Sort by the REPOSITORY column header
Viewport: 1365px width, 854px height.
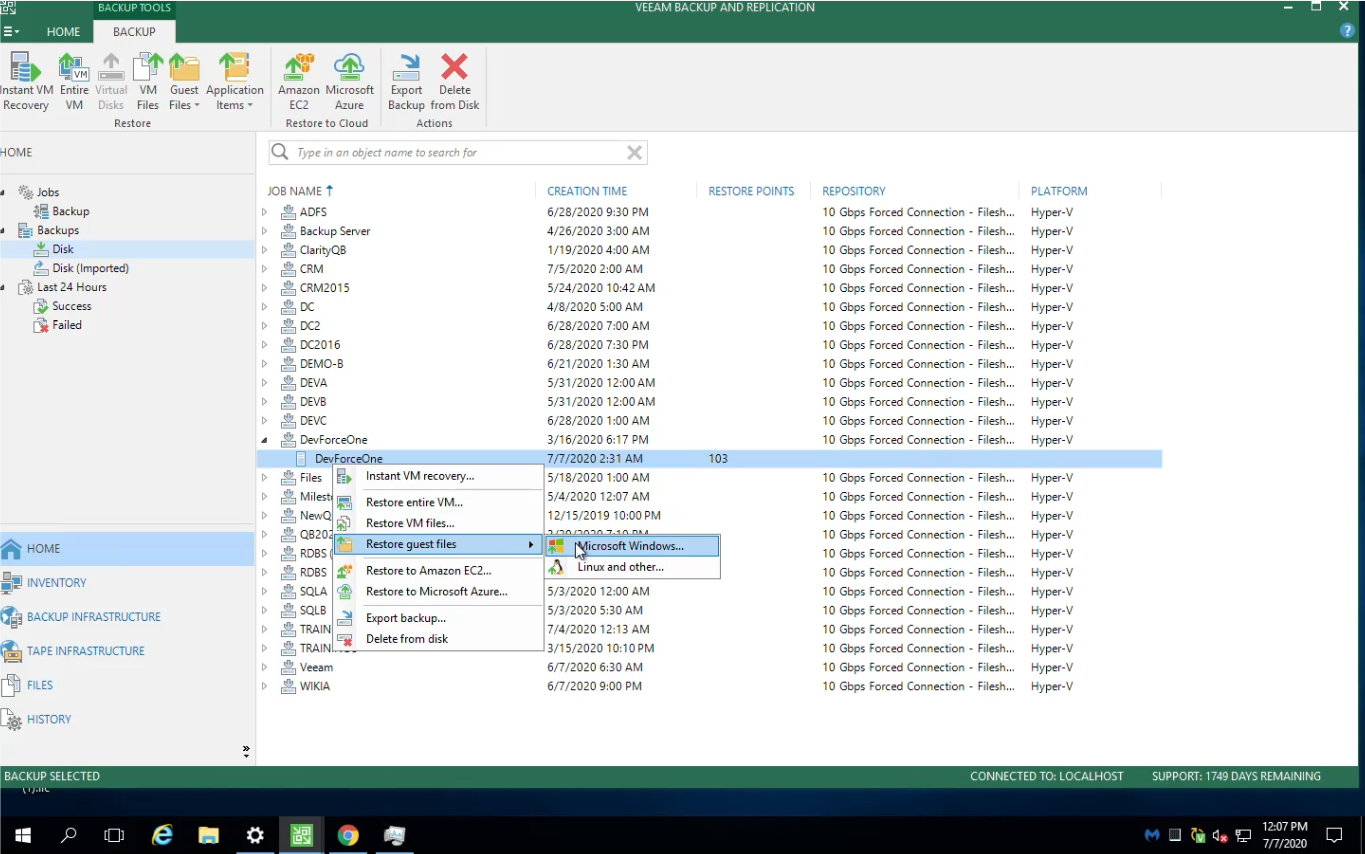[854, 191]
